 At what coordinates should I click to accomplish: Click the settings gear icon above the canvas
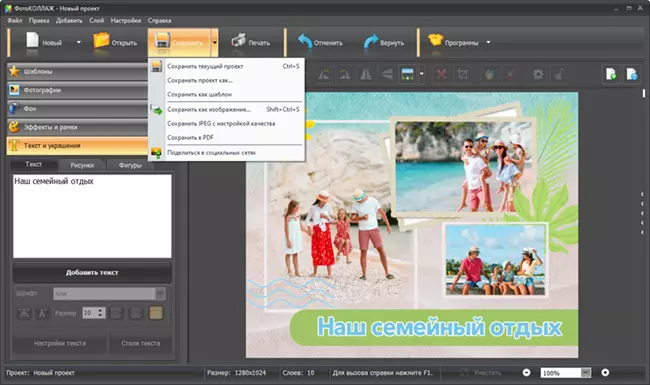coord(538,75)
